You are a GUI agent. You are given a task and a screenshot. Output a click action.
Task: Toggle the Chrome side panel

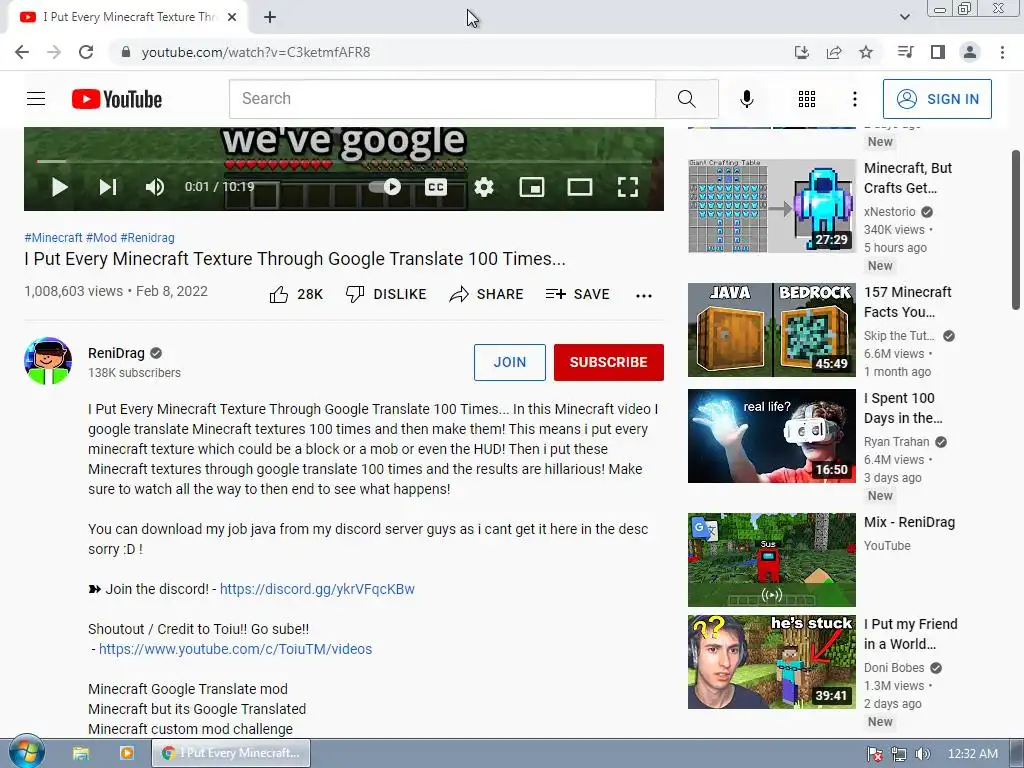pyautogui.click(x=938, y=52)
